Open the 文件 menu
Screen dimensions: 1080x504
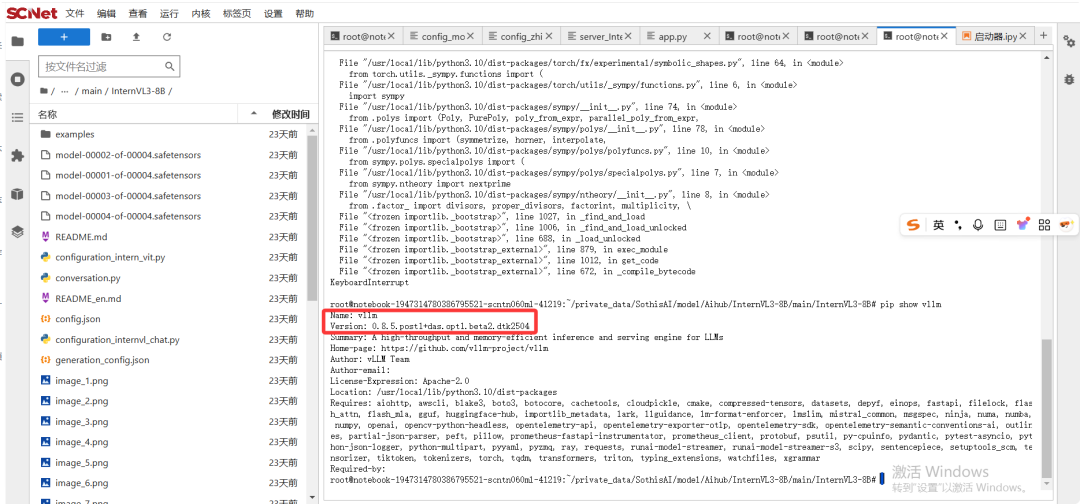tap(75, 14)
